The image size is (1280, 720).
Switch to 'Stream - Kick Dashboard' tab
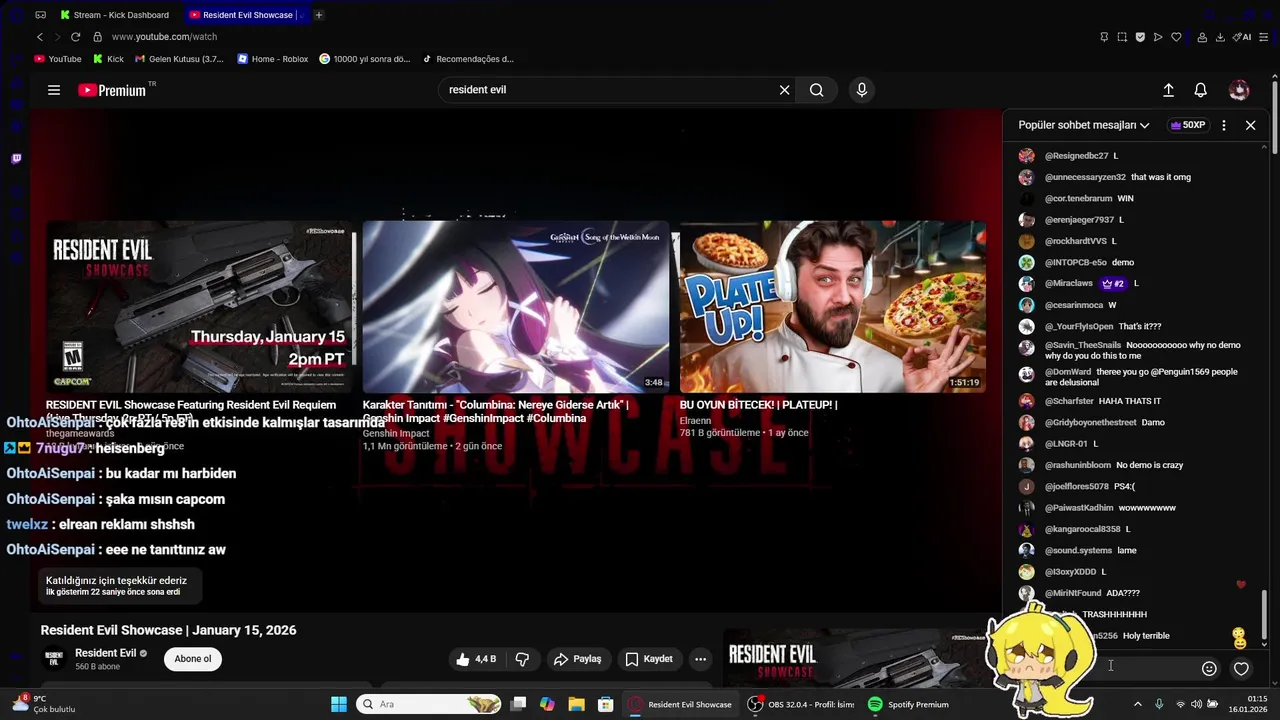115,15
